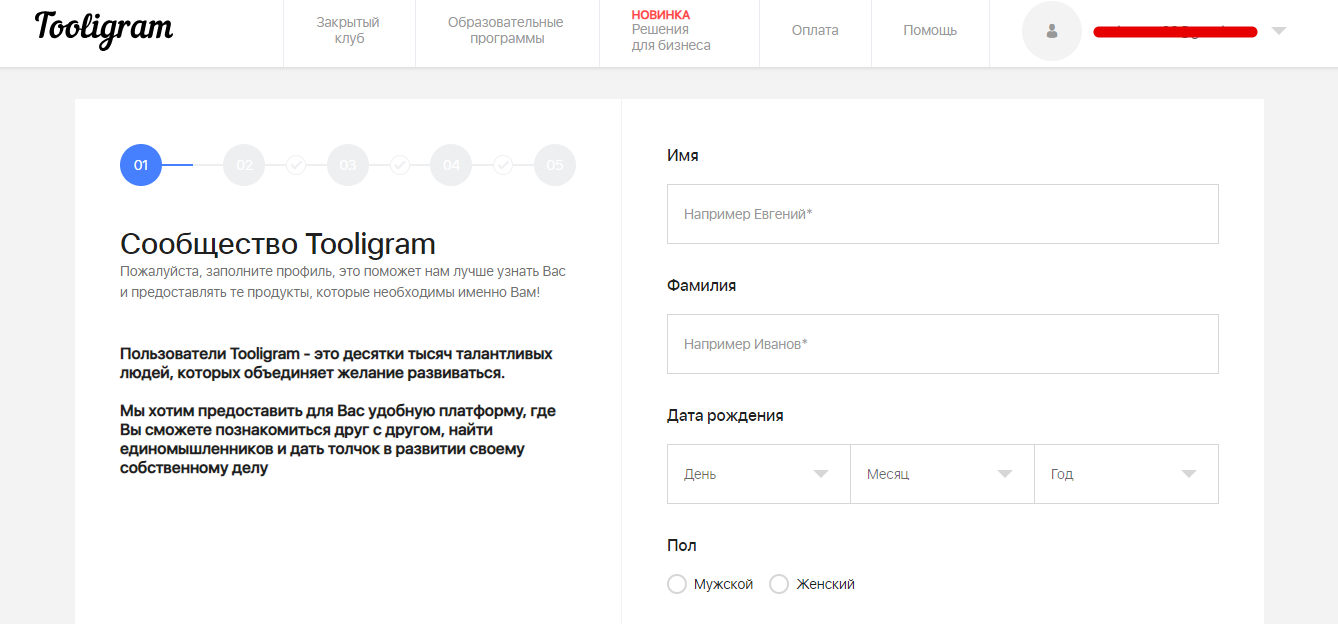The image size is (1338, 624).
Task: Open the Год dropdown
Action: [x=1127, y=474]
